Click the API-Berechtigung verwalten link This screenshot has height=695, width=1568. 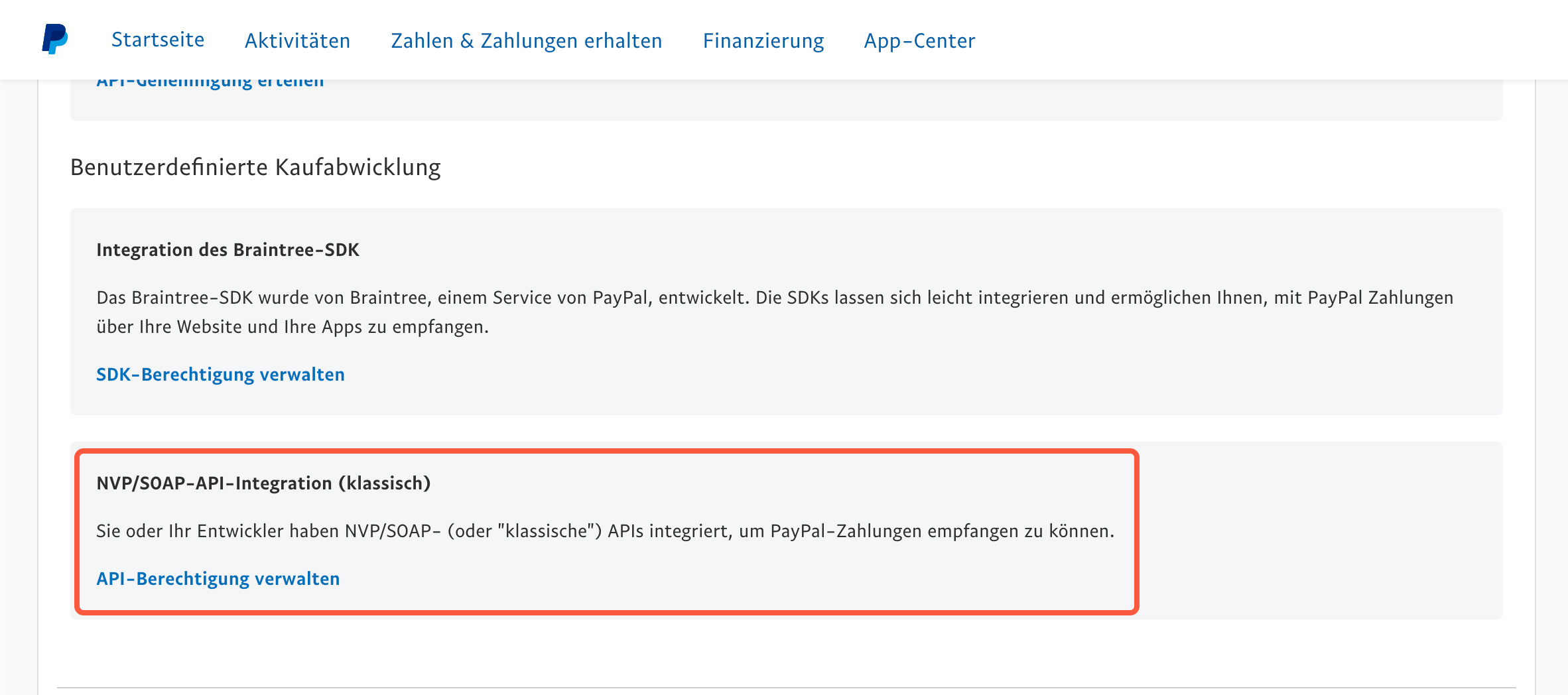[x=218, y=579]
